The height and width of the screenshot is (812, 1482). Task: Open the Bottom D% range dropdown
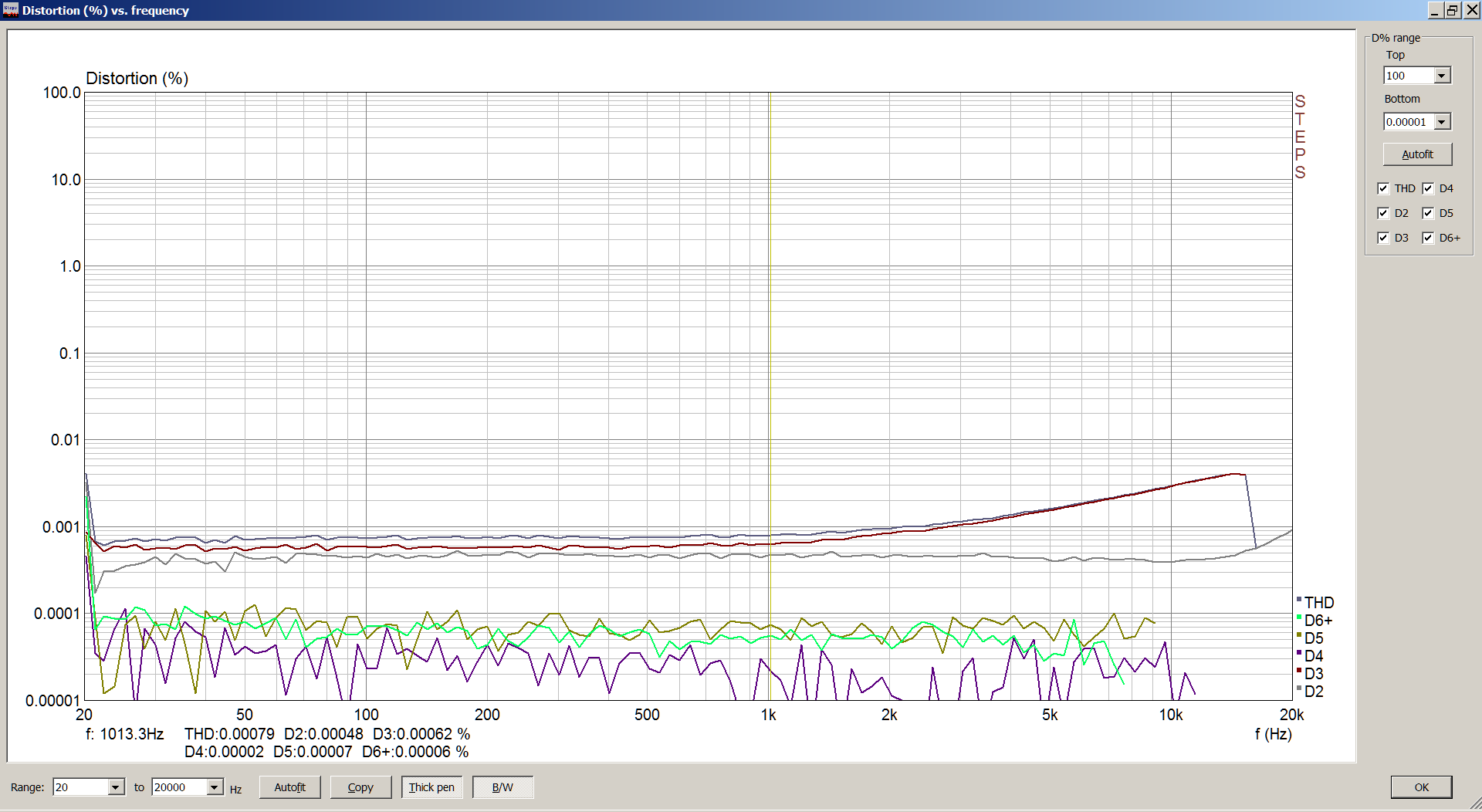[x=1442, y=122]
